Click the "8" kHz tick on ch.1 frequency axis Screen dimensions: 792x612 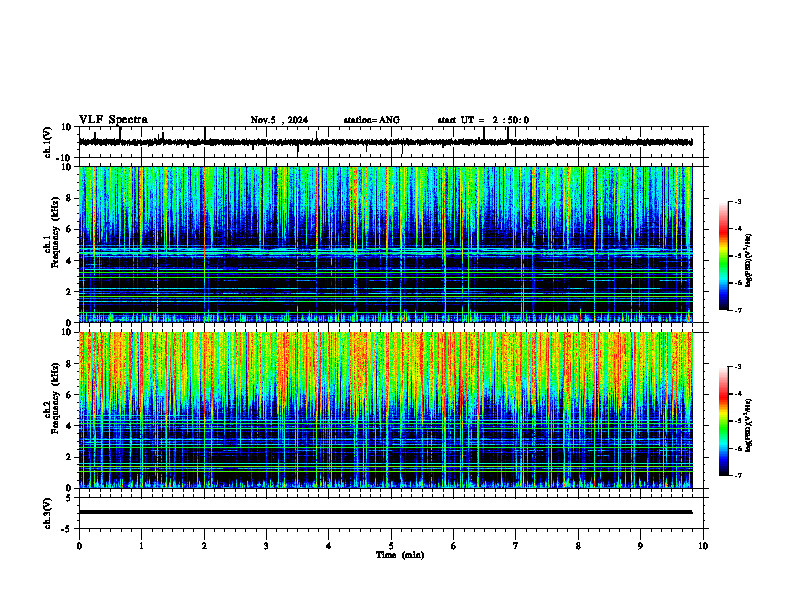pyautogui.click(x=69, y=198)
